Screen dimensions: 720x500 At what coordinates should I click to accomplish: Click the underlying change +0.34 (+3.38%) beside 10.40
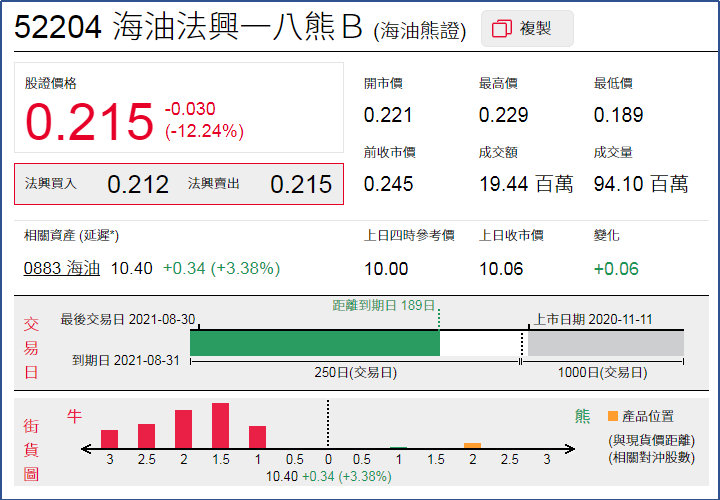click(221, 268)
